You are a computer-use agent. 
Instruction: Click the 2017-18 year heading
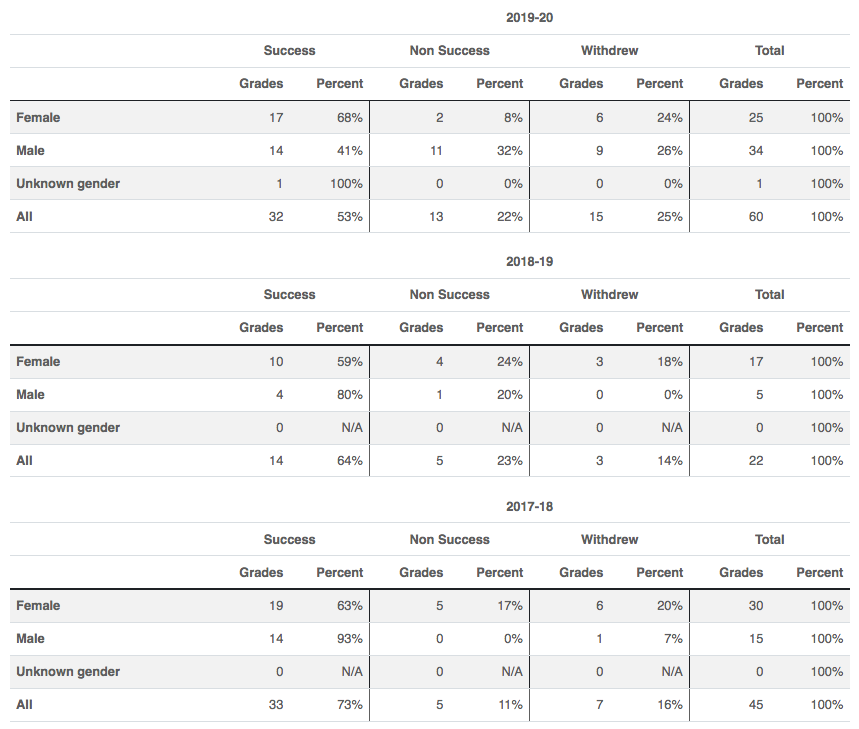[530, 506]
